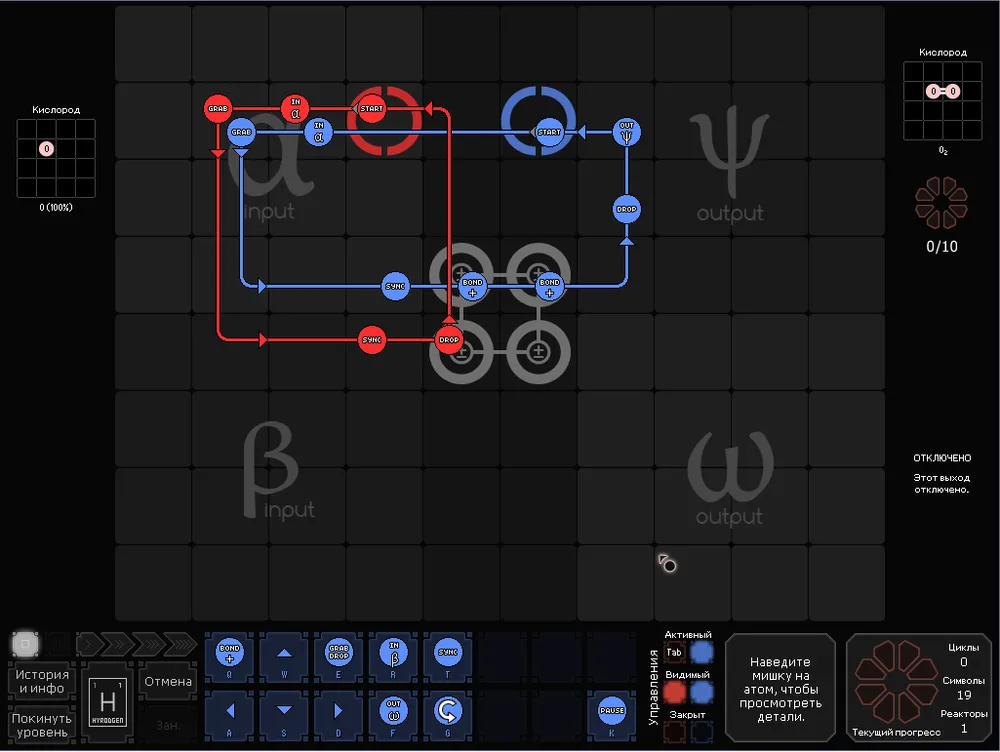This screenshot has width=1000, height=752.
Task: Click the Отмена undo button
Action: click(168, 682)
